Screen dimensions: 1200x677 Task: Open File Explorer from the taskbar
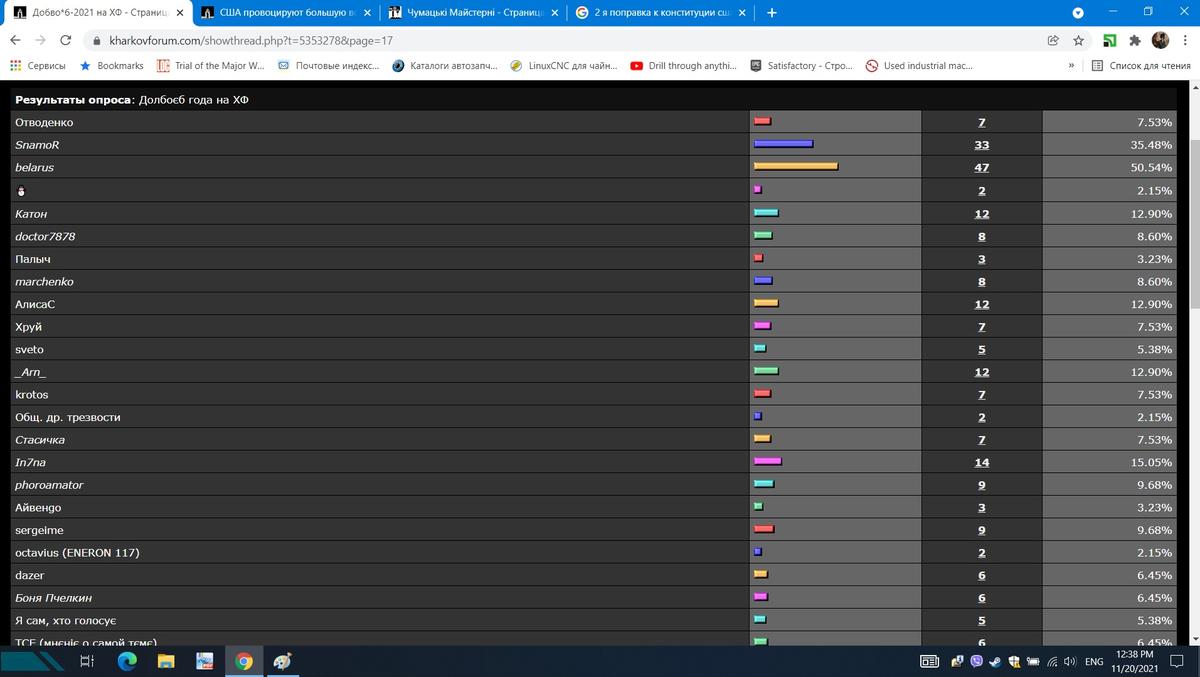(166, 661)
